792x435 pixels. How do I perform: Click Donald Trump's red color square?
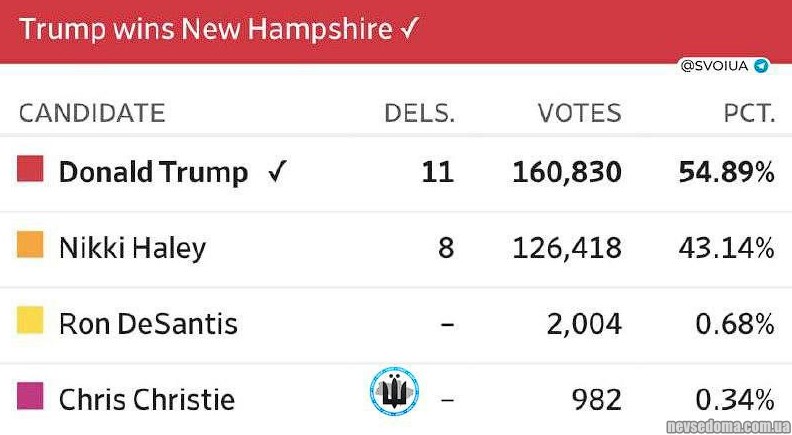click(x=31, y=170)
